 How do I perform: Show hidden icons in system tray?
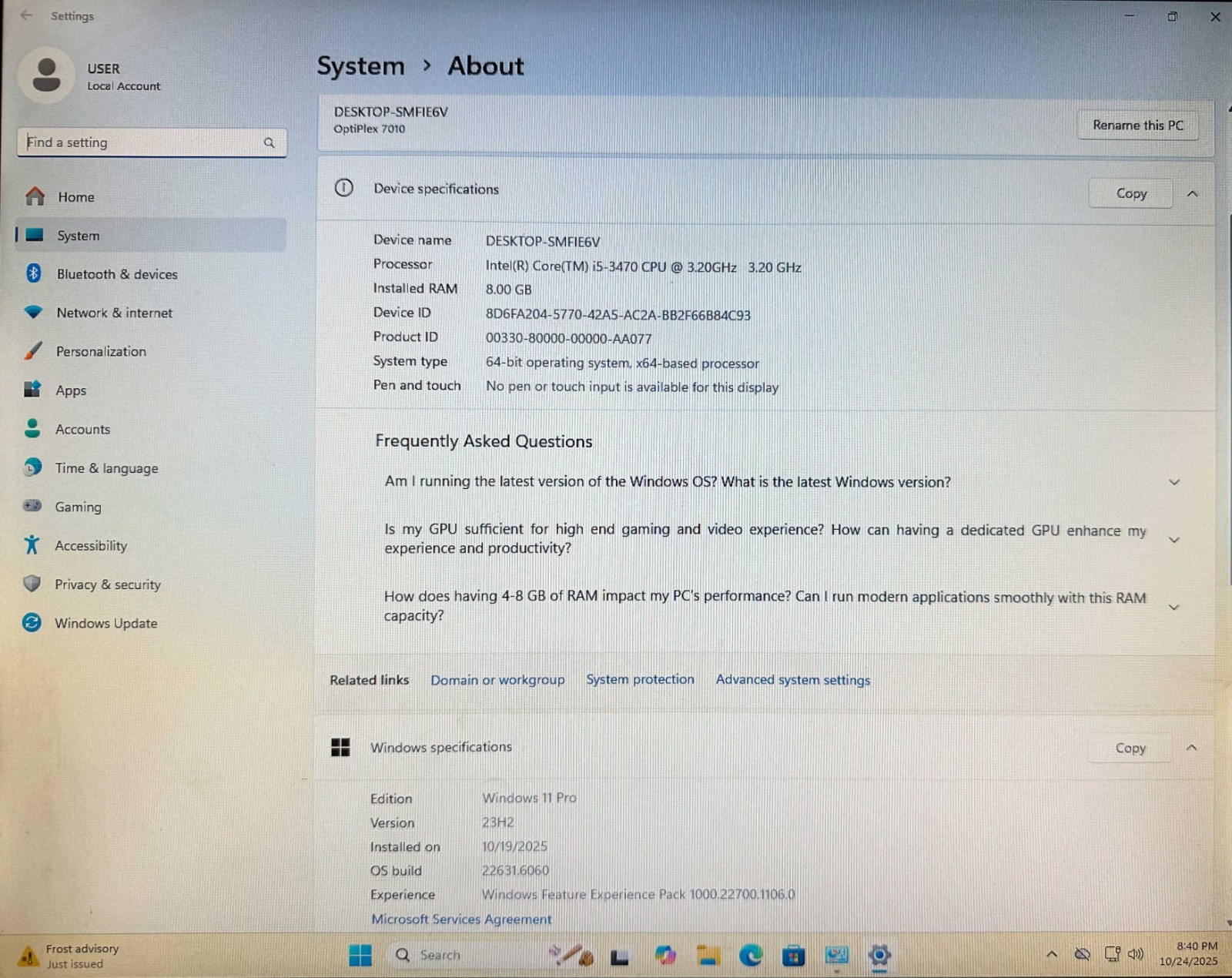1052,955
